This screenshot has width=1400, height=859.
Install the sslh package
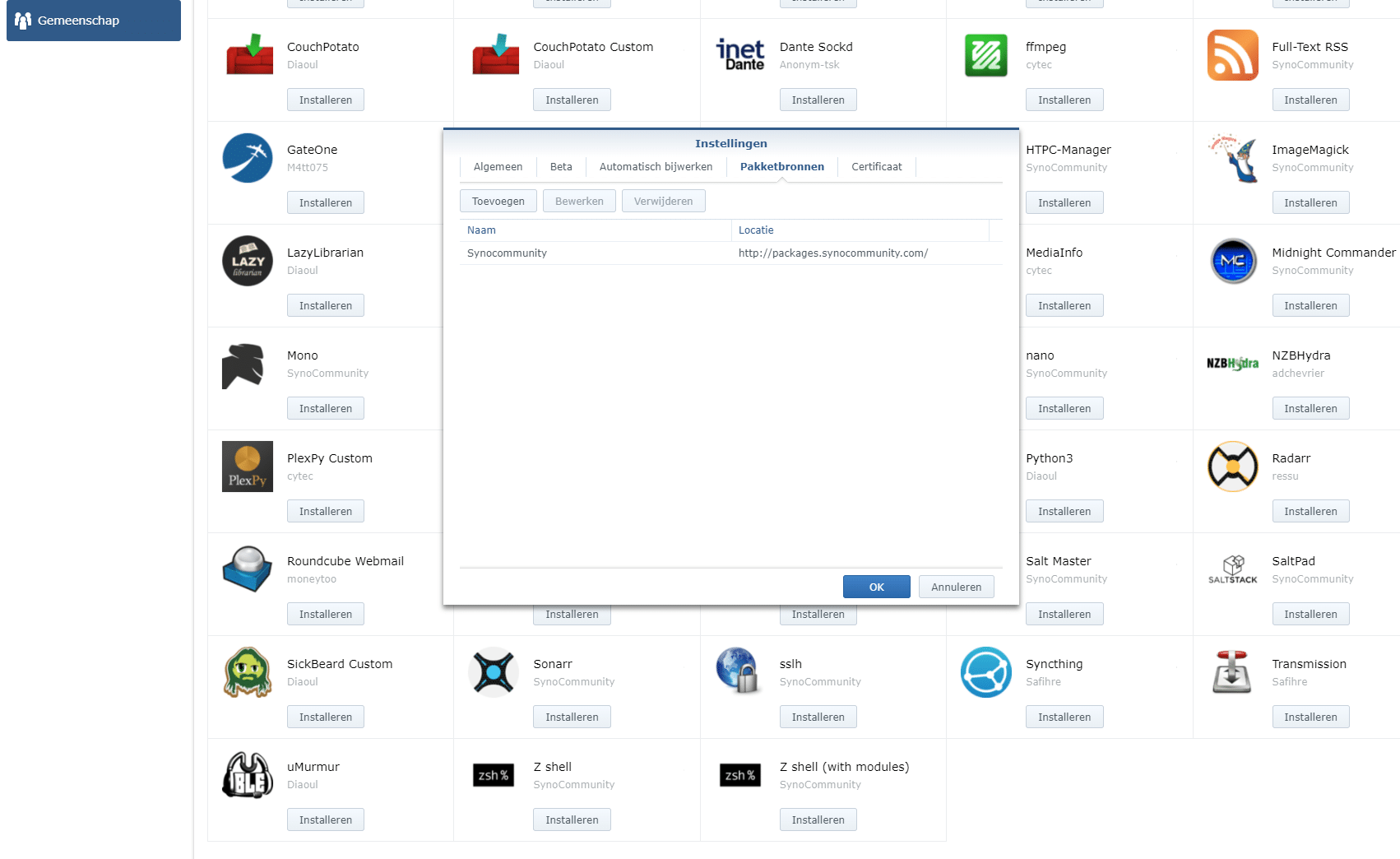coord(818,717)
